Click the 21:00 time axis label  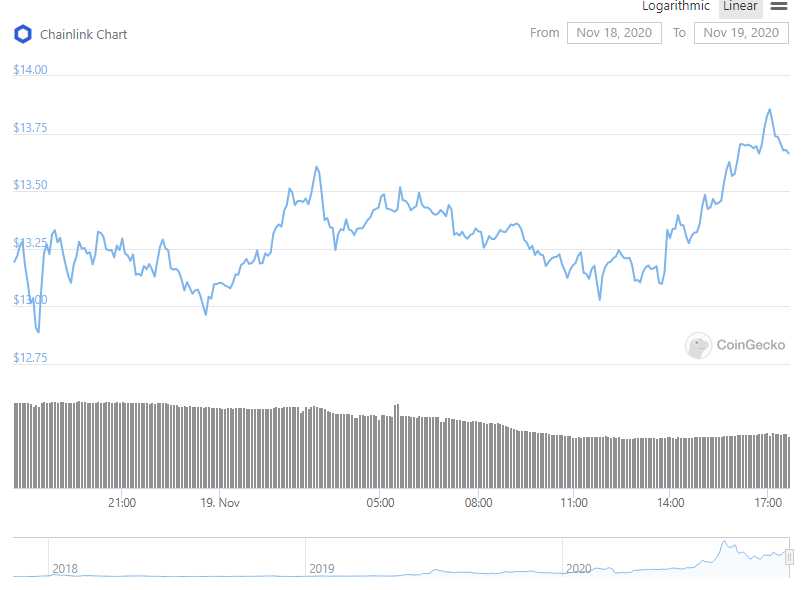(x=122, y=503)
